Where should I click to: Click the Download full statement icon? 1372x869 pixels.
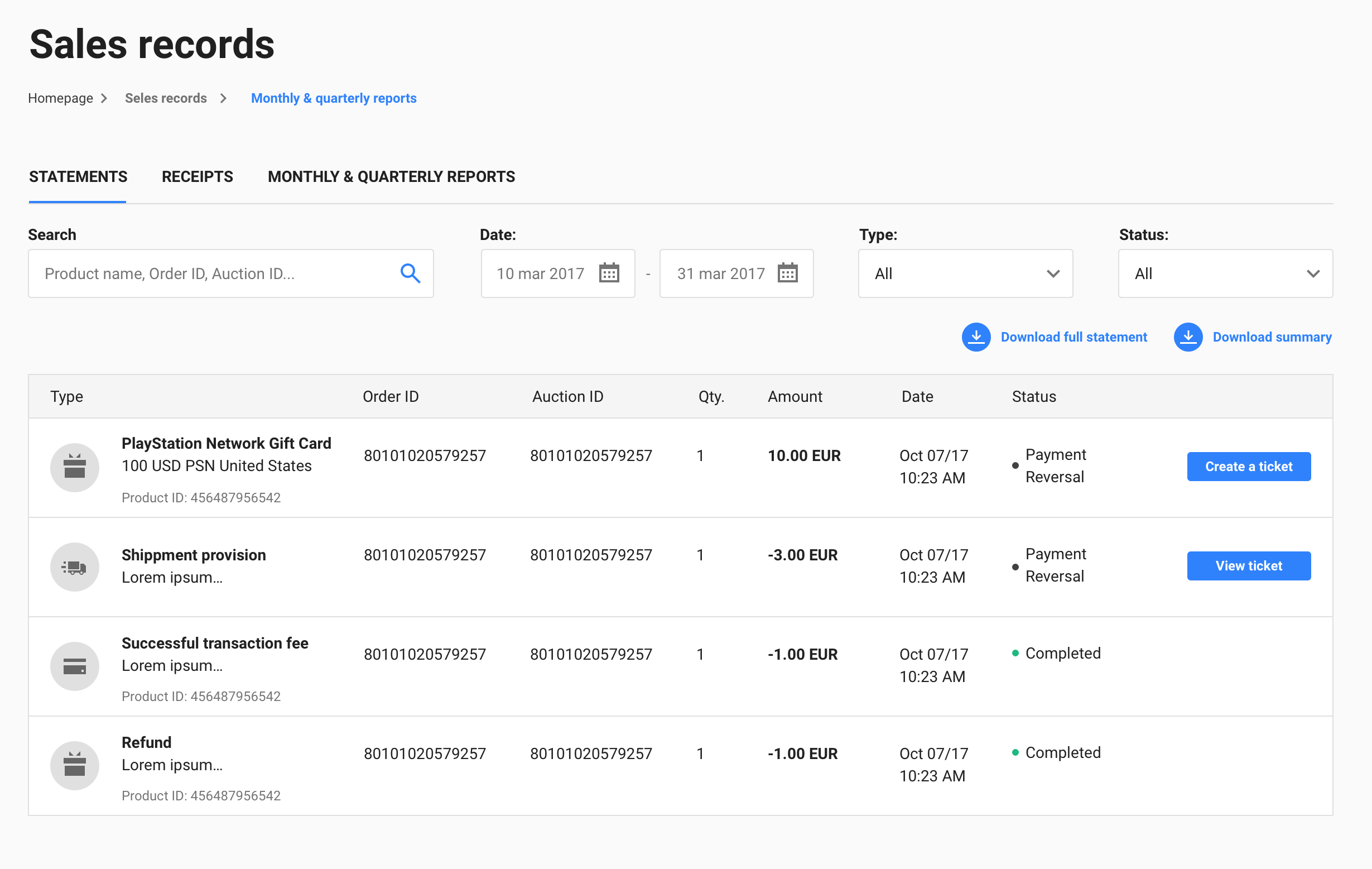[x=976, y=336]
